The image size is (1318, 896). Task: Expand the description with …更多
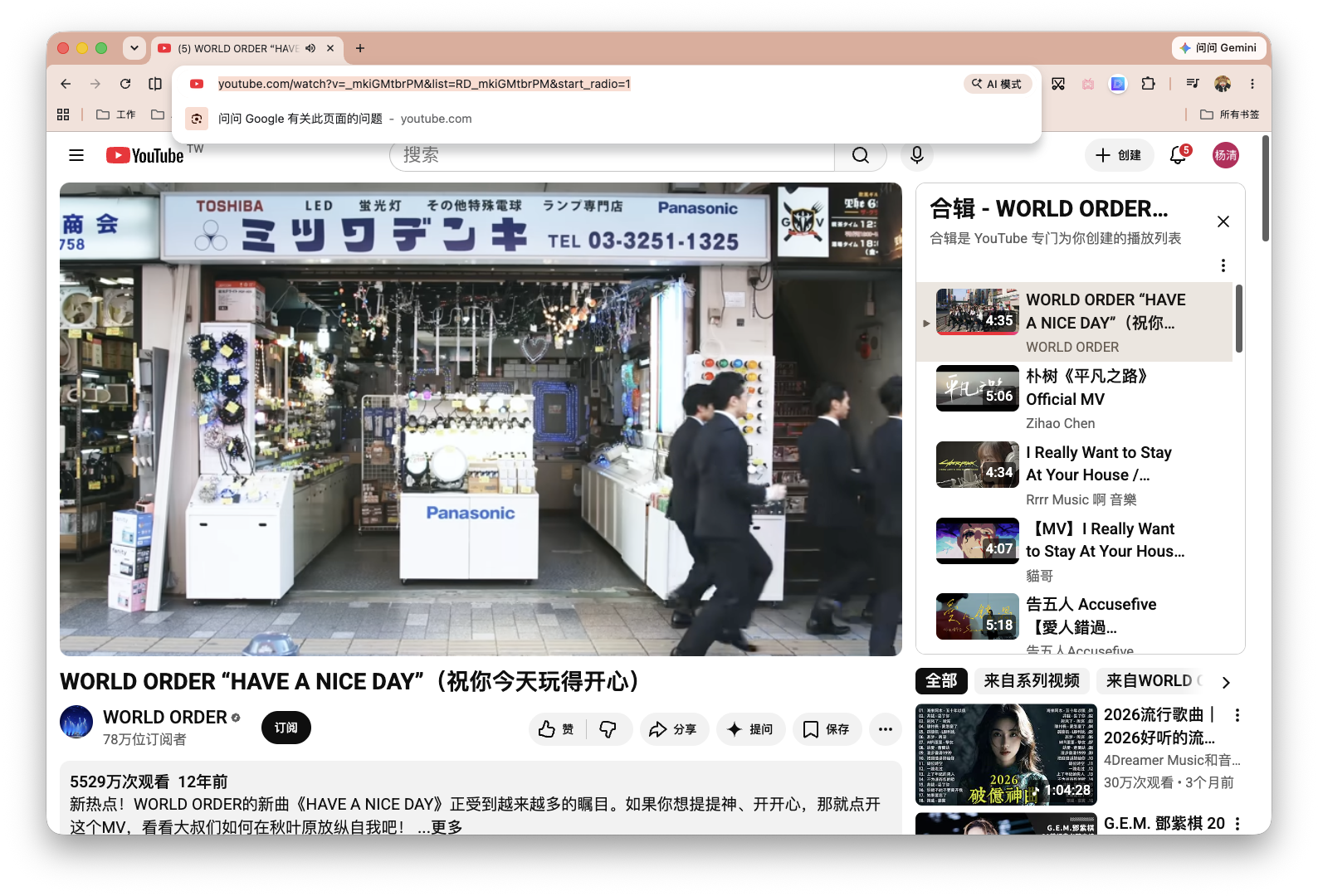click(x=440, y=827)
